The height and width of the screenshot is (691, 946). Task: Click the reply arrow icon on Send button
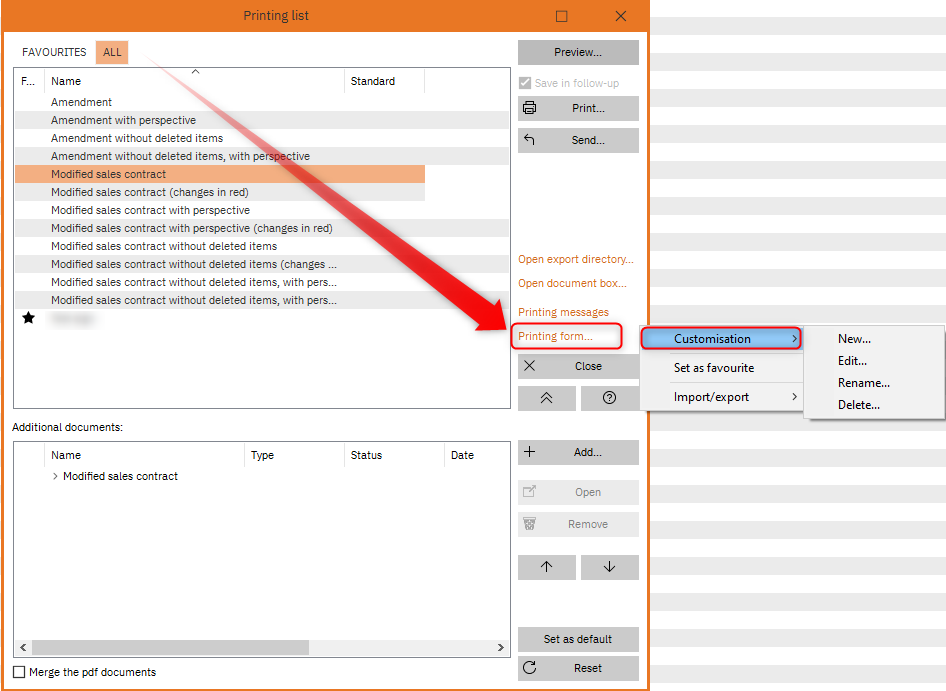pos(530,139)
